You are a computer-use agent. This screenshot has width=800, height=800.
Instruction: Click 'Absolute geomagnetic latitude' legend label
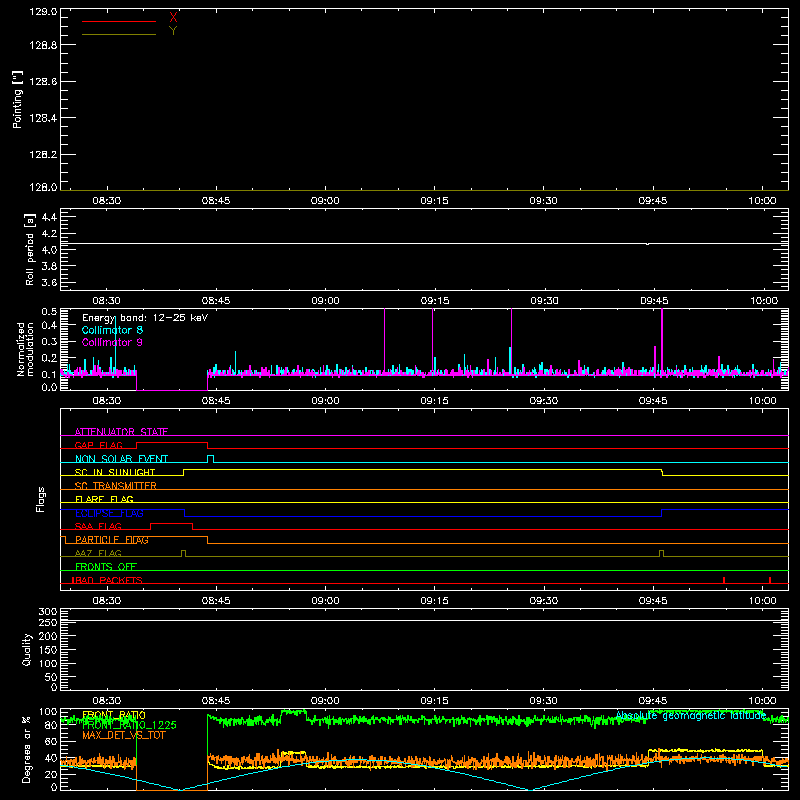pos(691,715)
